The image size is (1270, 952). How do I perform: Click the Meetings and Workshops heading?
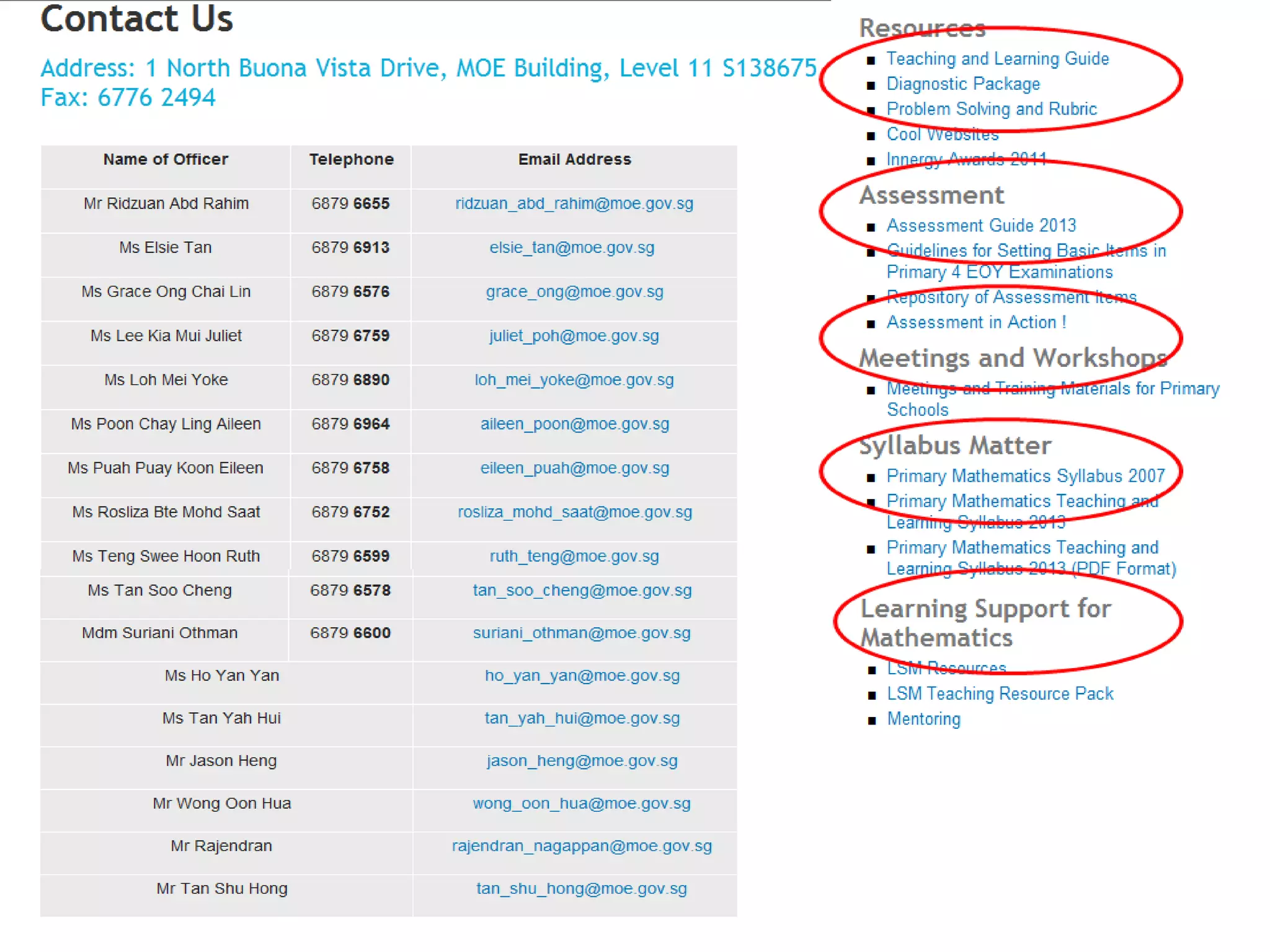coord(1013,358)
